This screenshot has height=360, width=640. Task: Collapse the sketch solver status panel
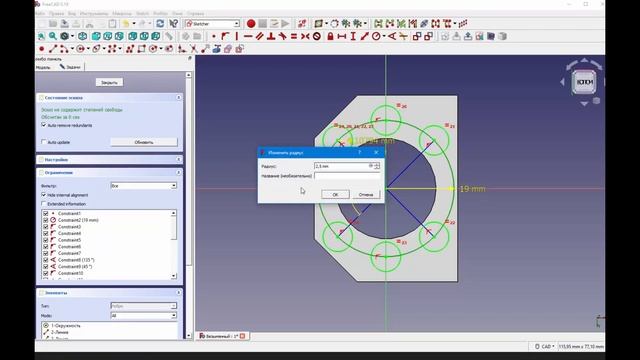click(x=178, y=98)
